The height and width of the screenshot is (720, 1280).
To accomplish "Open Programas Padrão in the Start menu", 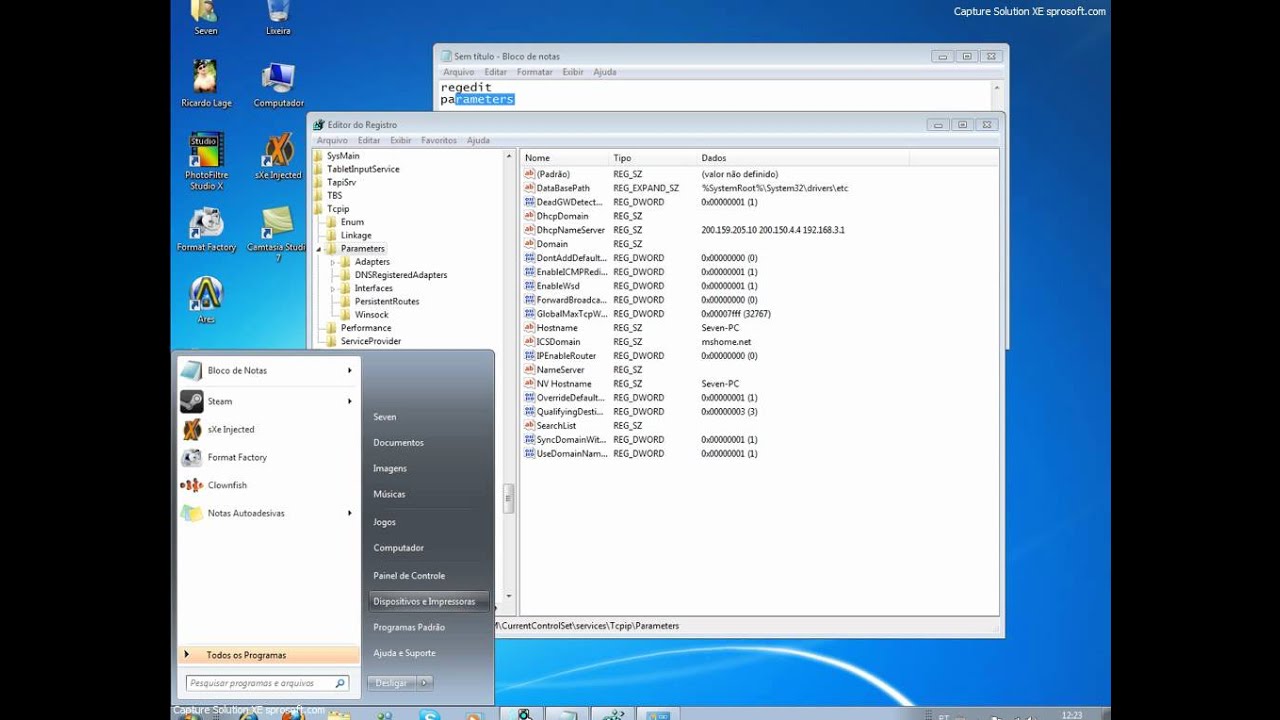I will pyautogui.click(x=408, y=627).
